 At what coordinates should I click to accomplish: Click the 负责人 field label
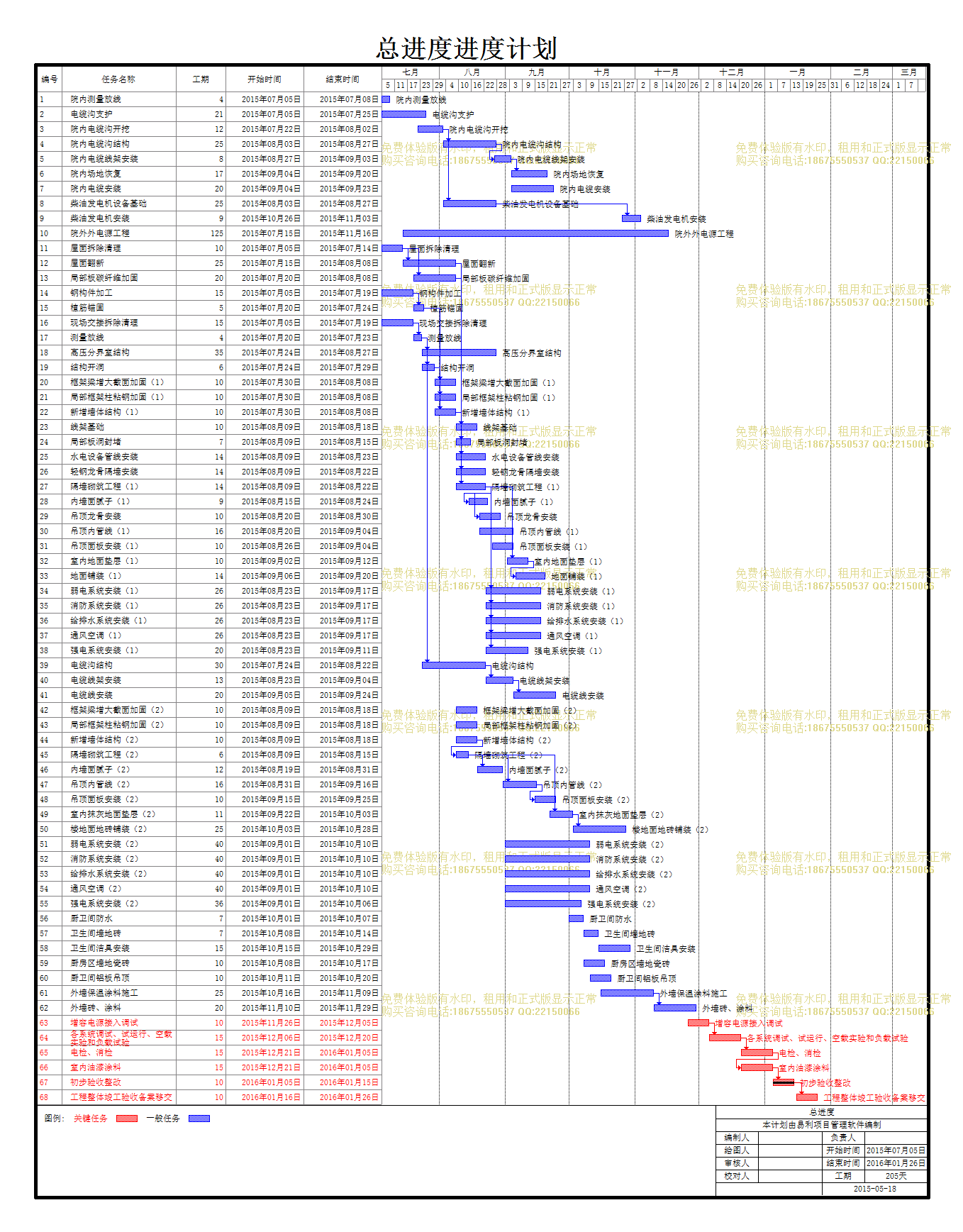843,1138
